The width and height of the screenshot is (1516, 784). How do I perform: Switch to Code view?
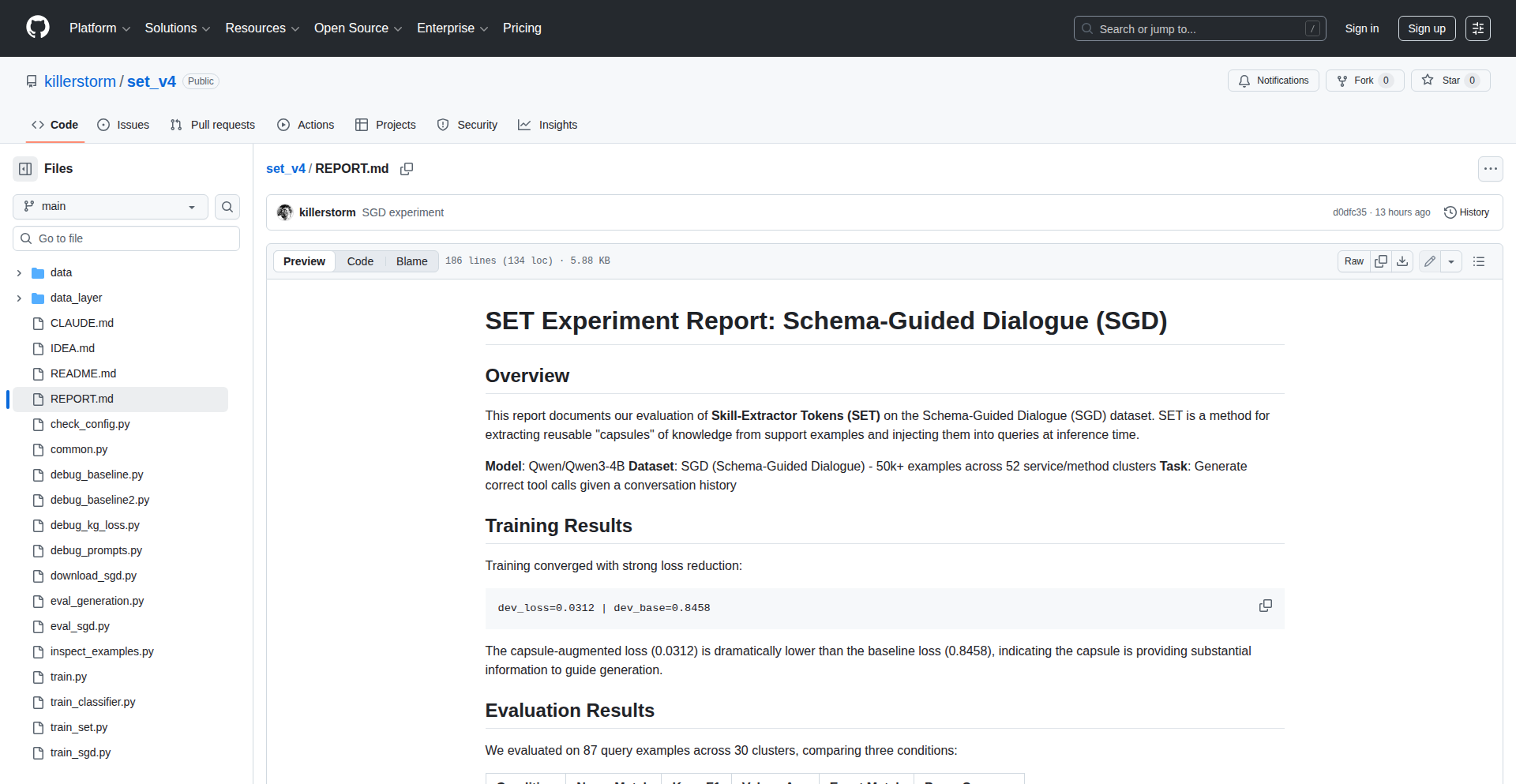click(360, 261)
